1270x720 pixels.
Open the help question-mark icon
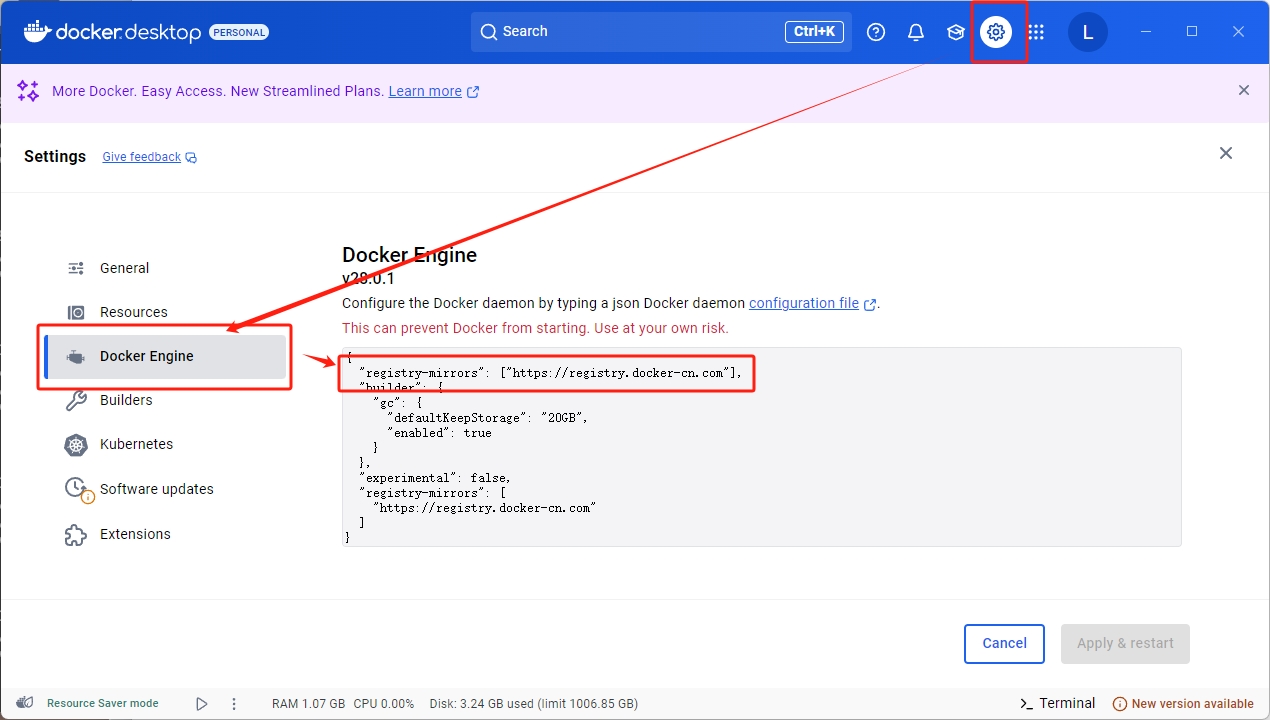click(x=876, y=32)
